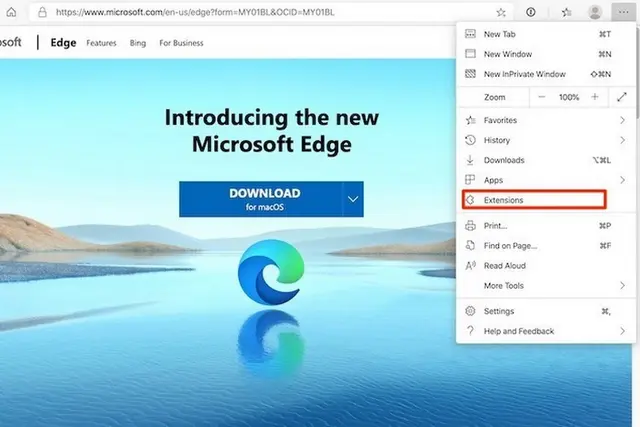
Task: Open Settings from the menu
Action: point(546,311)
